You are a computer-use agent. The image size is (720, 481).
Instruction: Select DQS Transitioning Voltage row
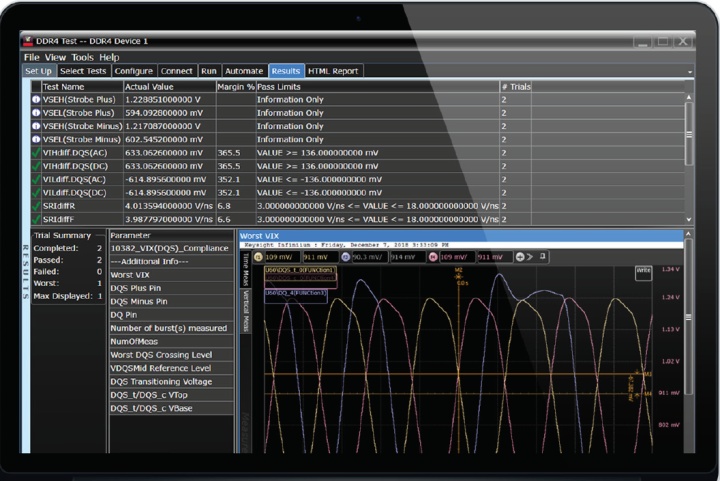[x=171, y=381]
